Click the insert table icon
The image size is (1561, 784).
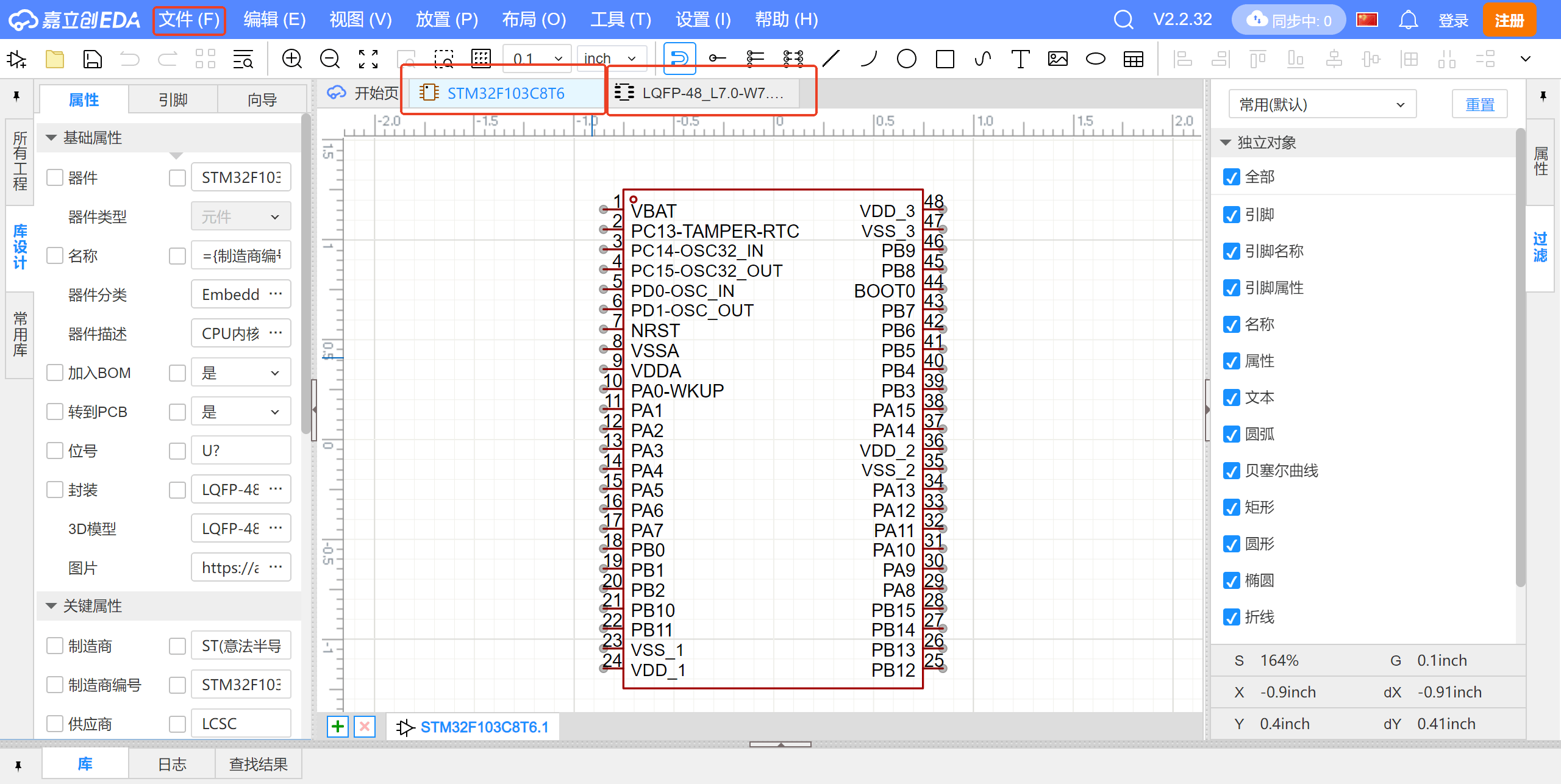[x=1134, y=59]
